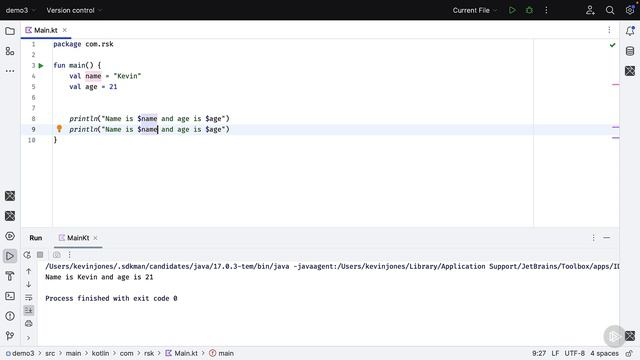Open the Version control dropdown
The width and height of the screenshot is (640, 360).
(x=74, y=10)
